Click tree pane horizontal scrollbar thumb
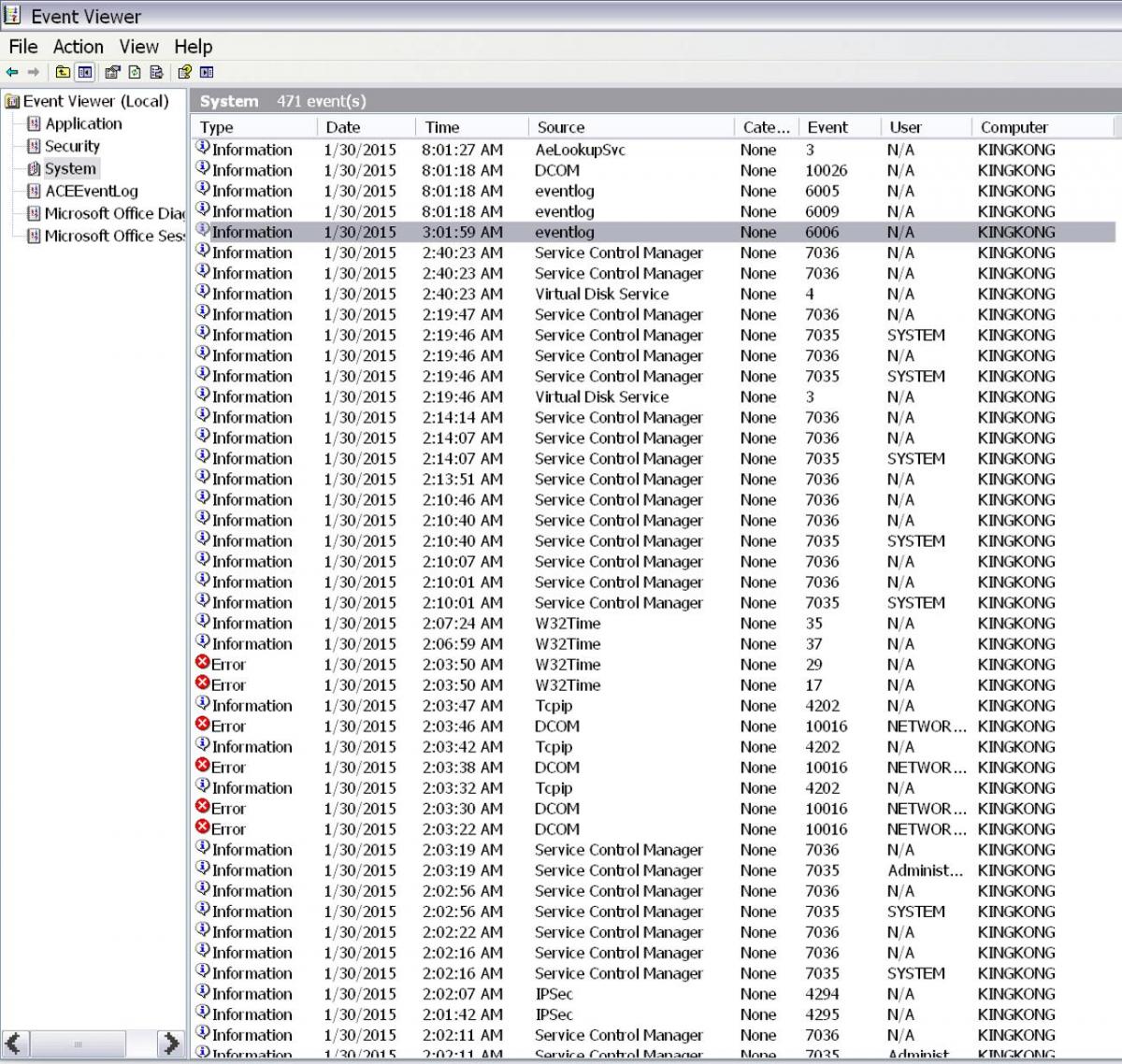This screenshot has width=1122, height=1064. click(78, 1042)
